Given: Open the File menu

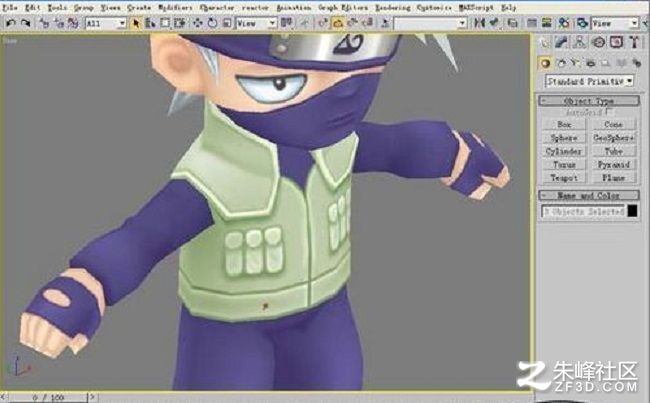Looking at the screenshot, I should (10, 7).
